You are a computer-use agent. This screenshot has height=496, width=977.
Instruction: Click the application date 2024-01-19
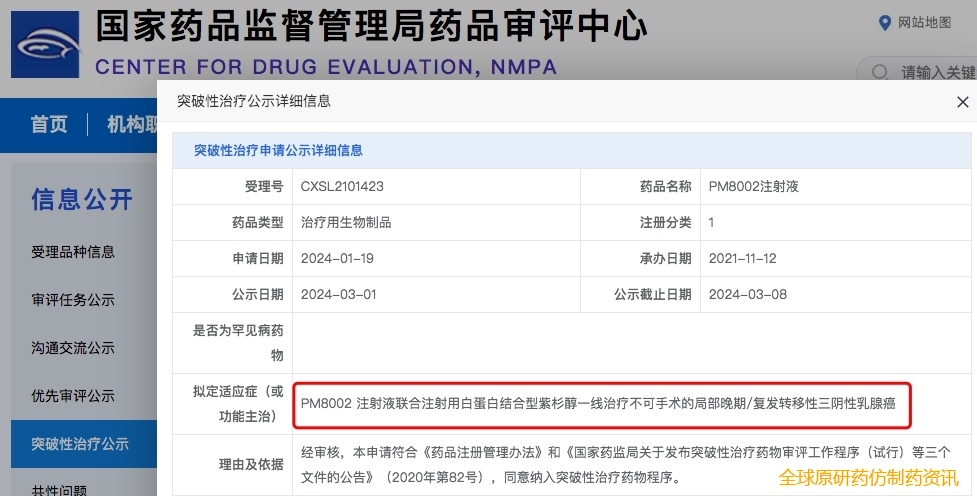click(x=337, y=259)
